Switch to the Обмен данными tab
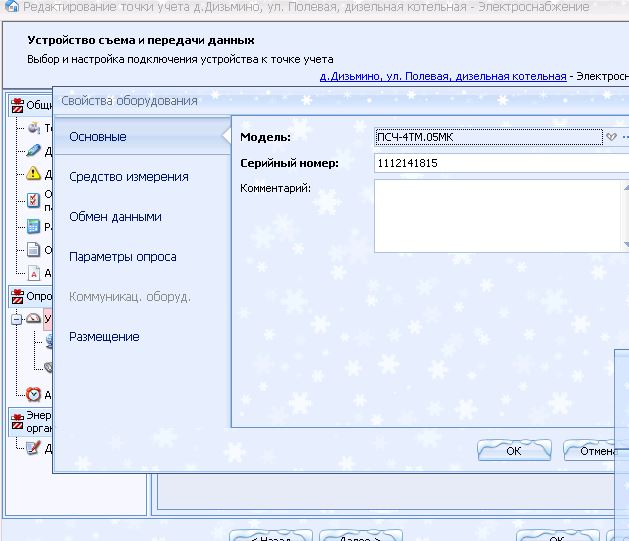Image resolution: width=629 pixels, height=541 pixels. click(115, 217)
